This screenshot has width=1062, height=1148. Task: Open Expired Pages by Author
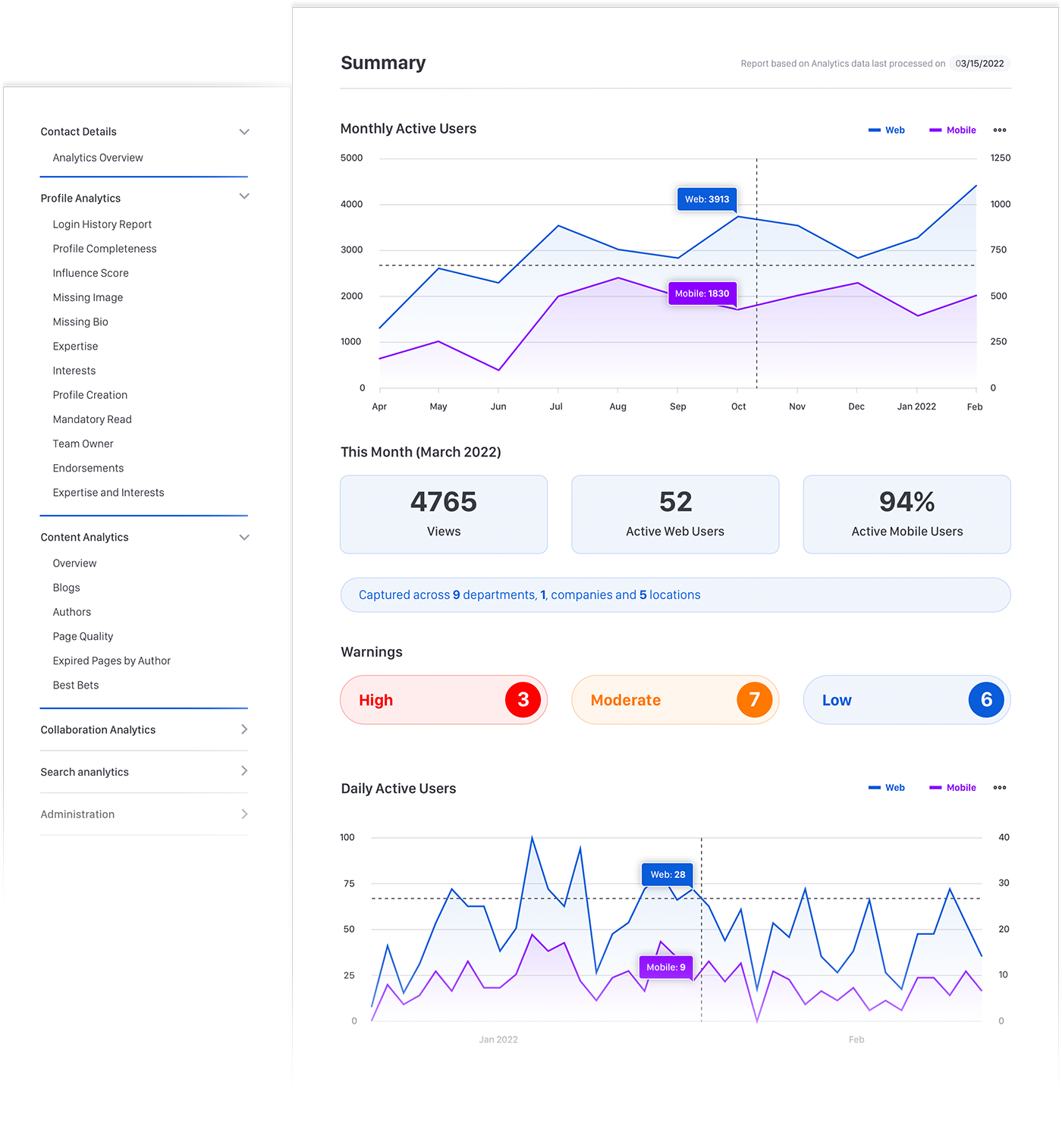(112, 660)
